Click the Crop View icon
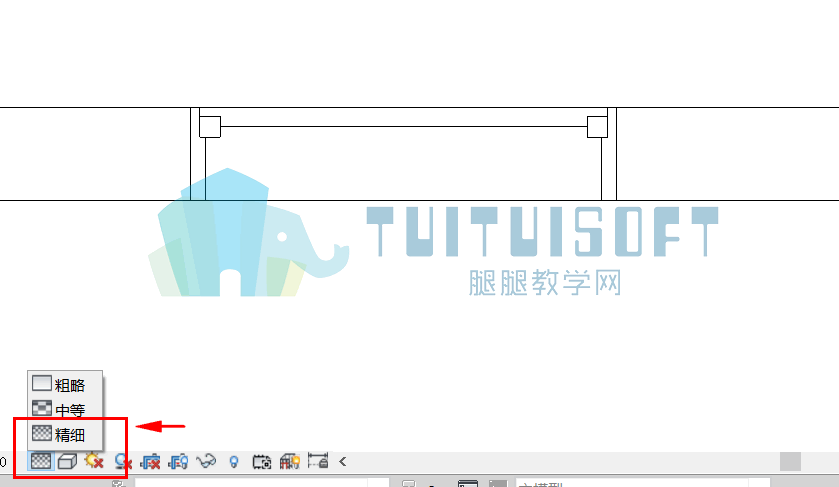Image resolution: width=839 pixels, height=487 pixels. [x=150, y=461]
